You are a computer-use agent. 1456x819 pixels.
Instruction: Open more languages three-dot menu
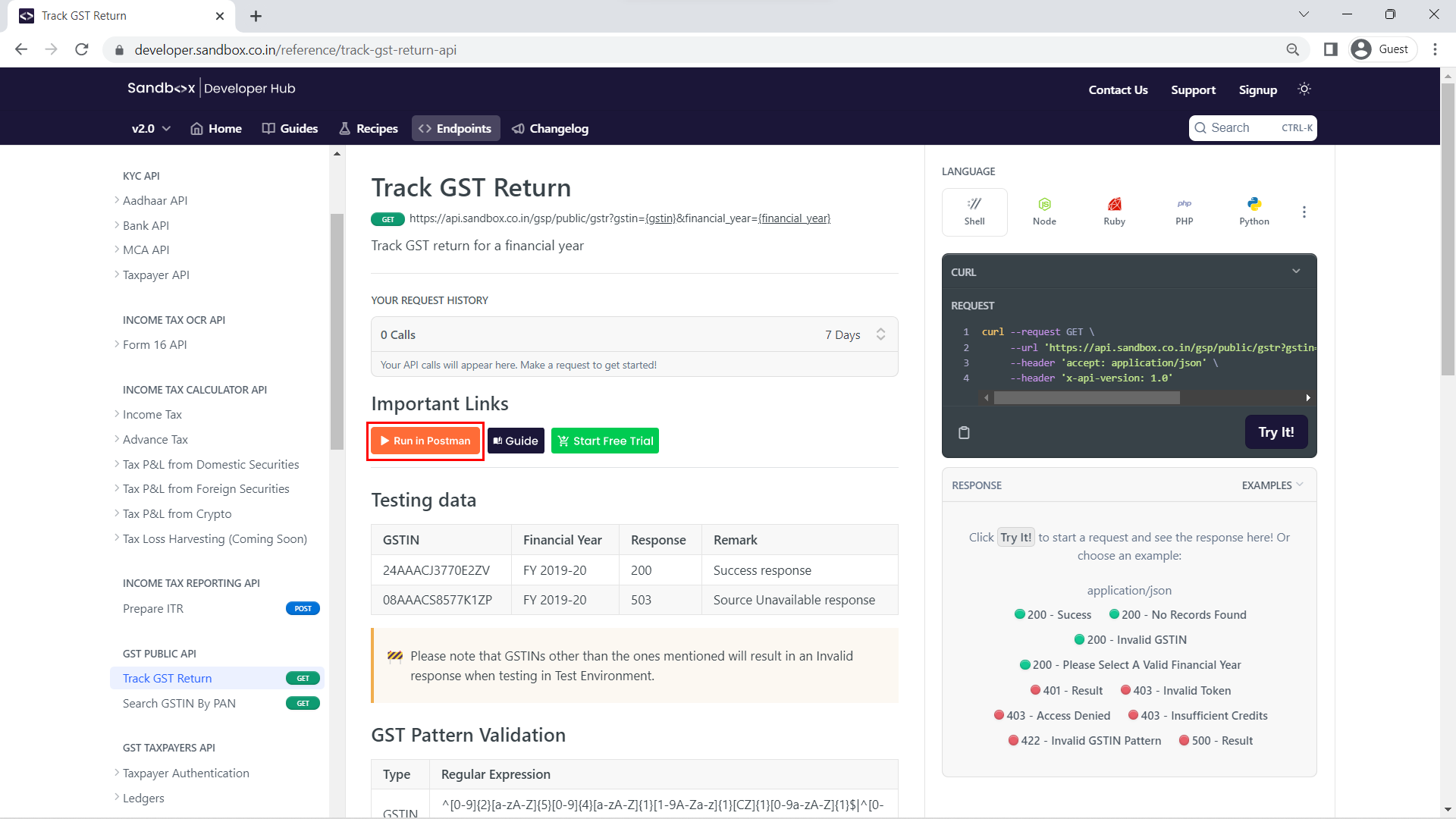1304,212
